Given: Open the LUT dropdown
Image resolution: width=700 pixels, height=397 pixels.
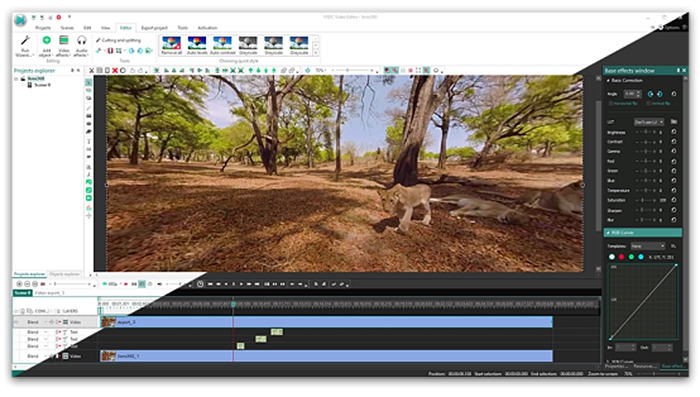Looking at the screenshot, I should 649,122.
